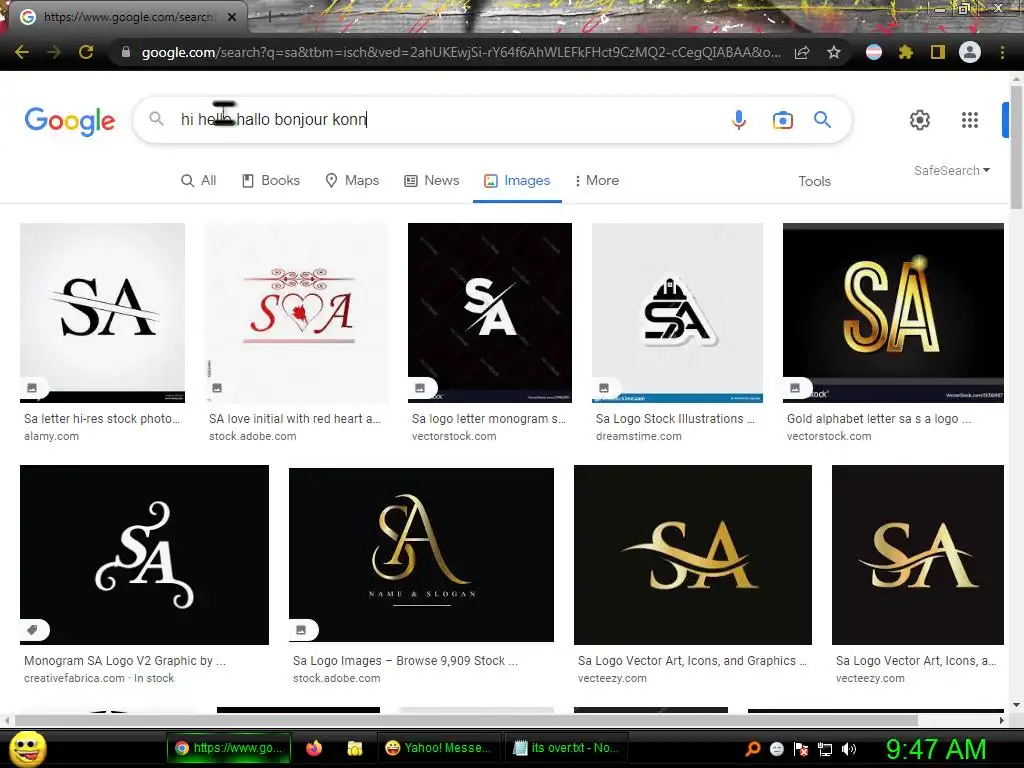Search by image with the camera icon
1024x768 pixels.
pos(782,120)
